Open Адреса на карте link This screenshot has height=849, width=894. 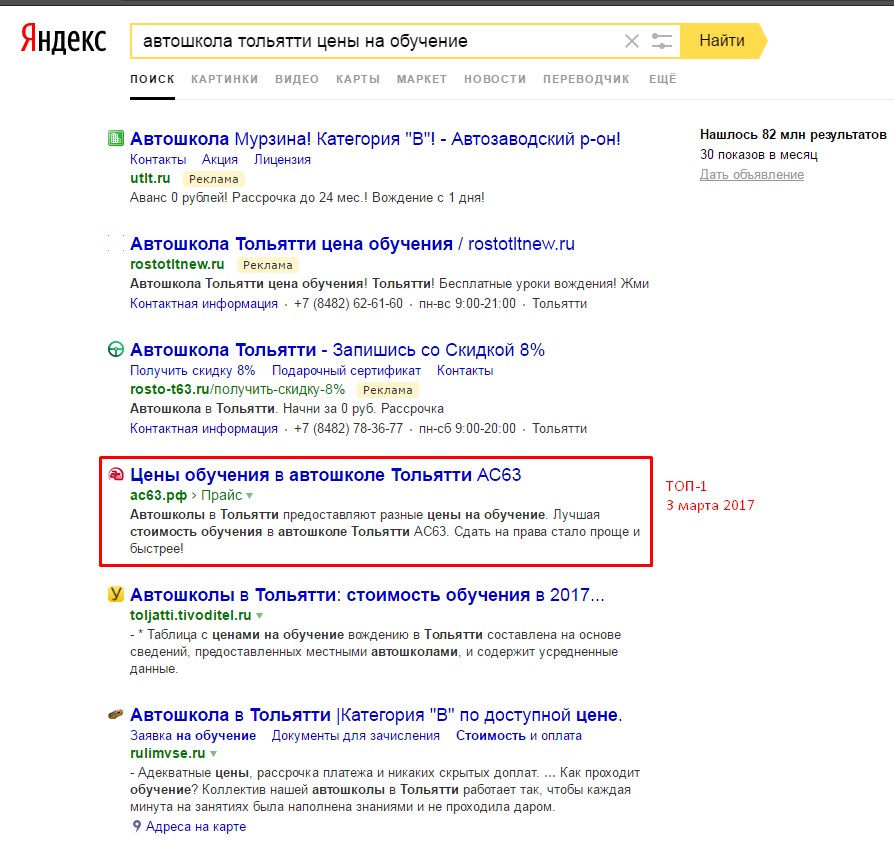click(x=196, y=827)
